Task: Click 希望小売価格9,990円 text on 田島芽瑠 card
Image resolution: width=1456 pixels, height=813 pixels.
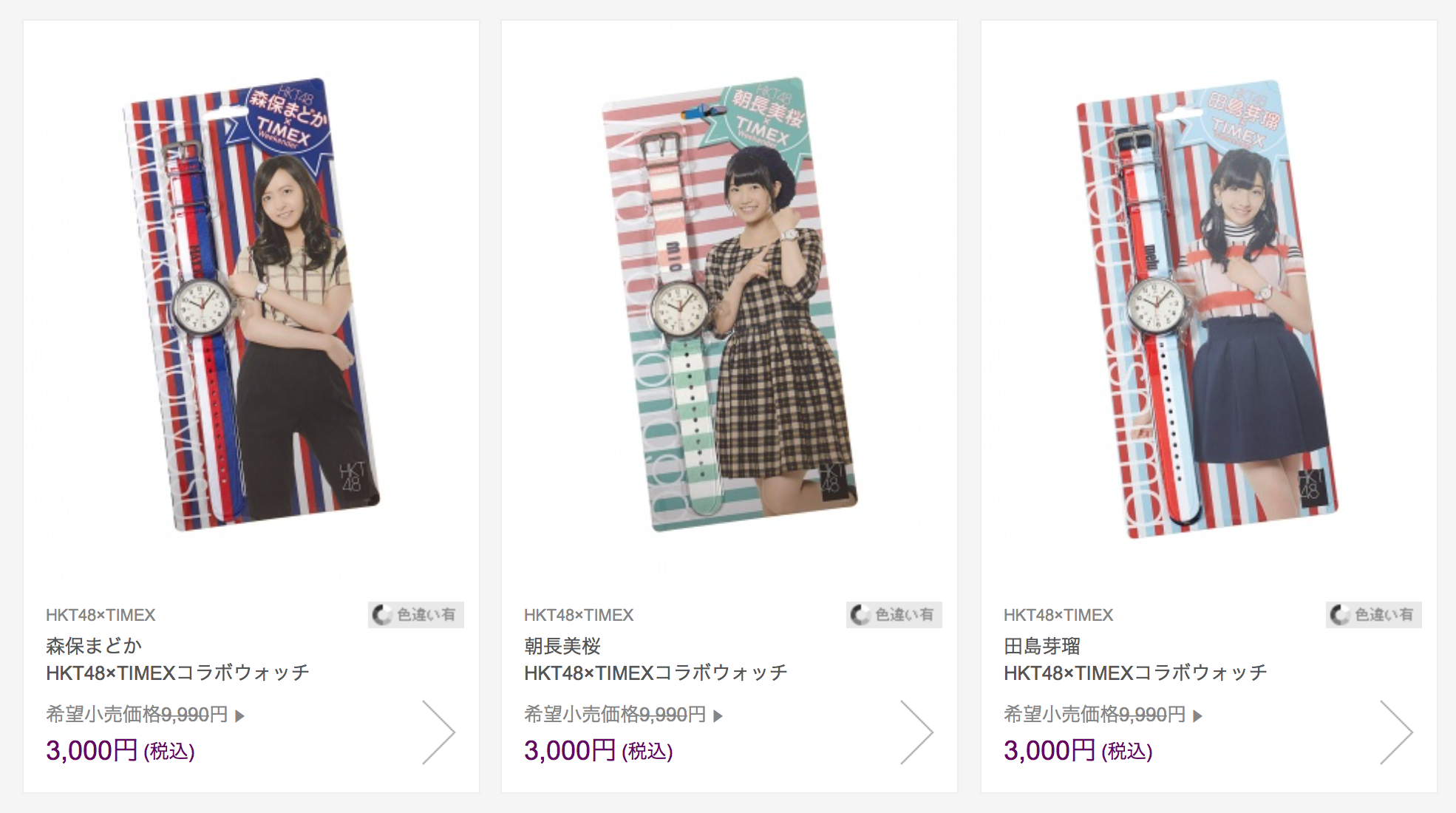Action: click(1095, 715)
